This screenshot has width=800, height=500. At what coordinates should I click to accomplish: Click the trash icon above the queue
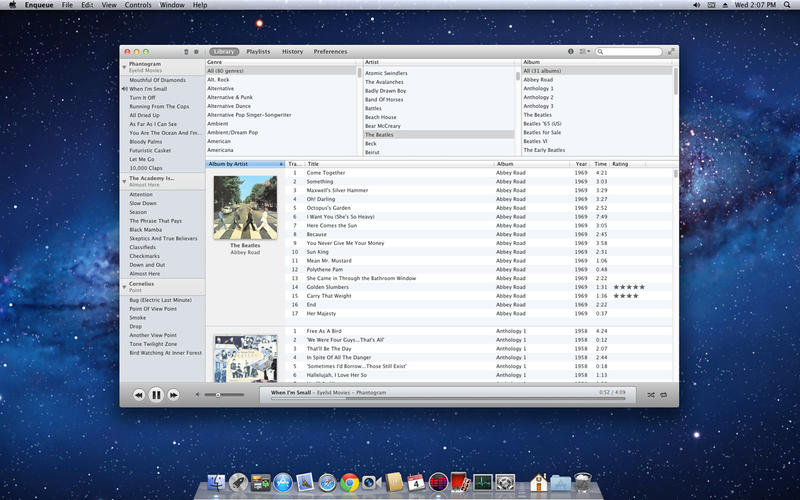coord(186,51)
